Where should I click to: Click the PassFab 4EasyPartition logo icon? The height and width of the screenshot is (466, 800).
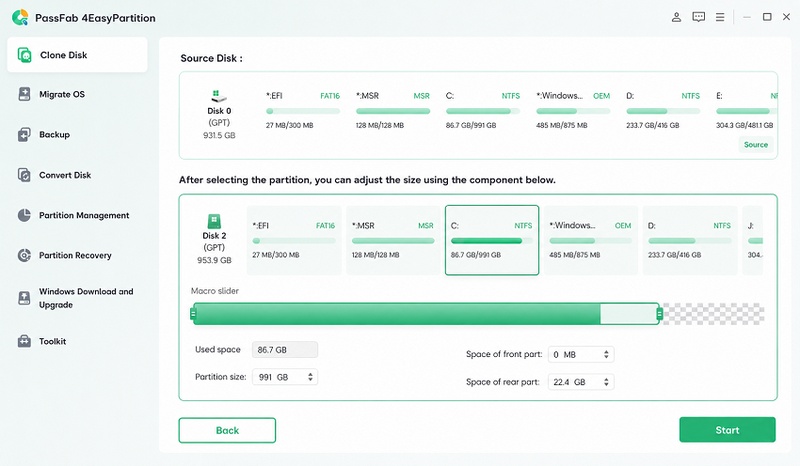pyautogui.click(x=20, y=17)
